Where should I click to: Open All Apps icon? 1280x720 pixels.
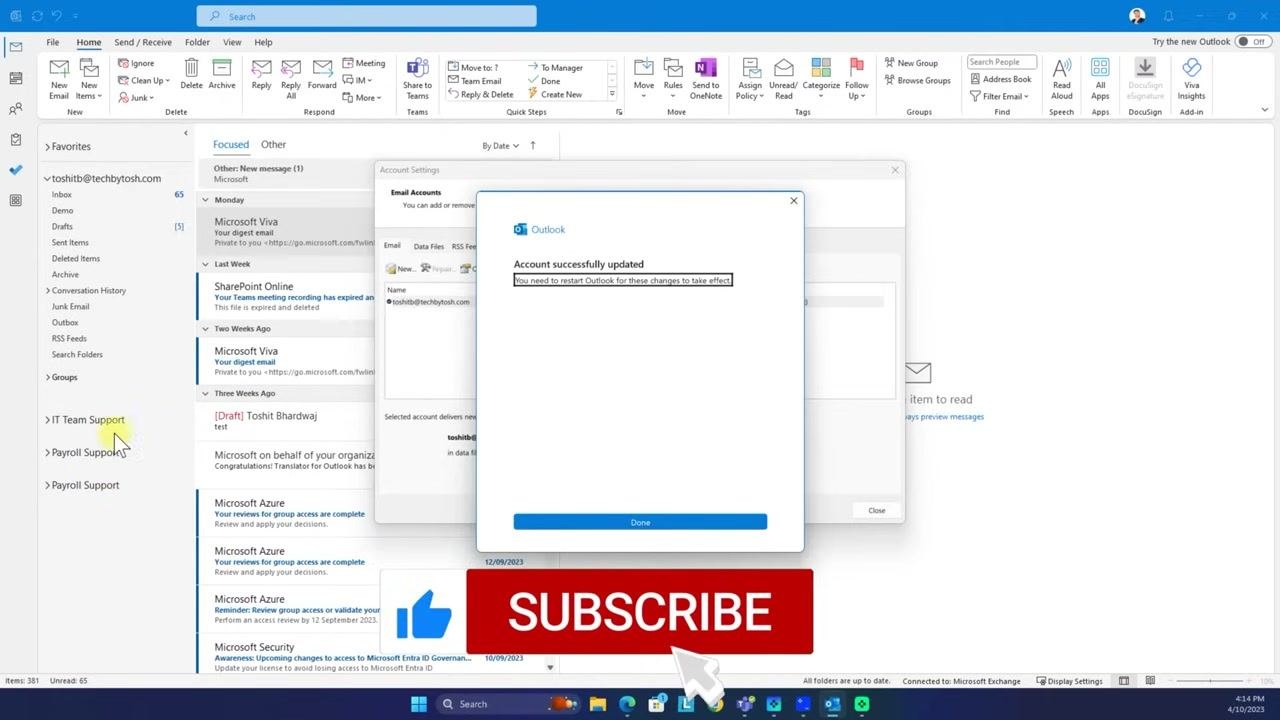click(1100, 79)
